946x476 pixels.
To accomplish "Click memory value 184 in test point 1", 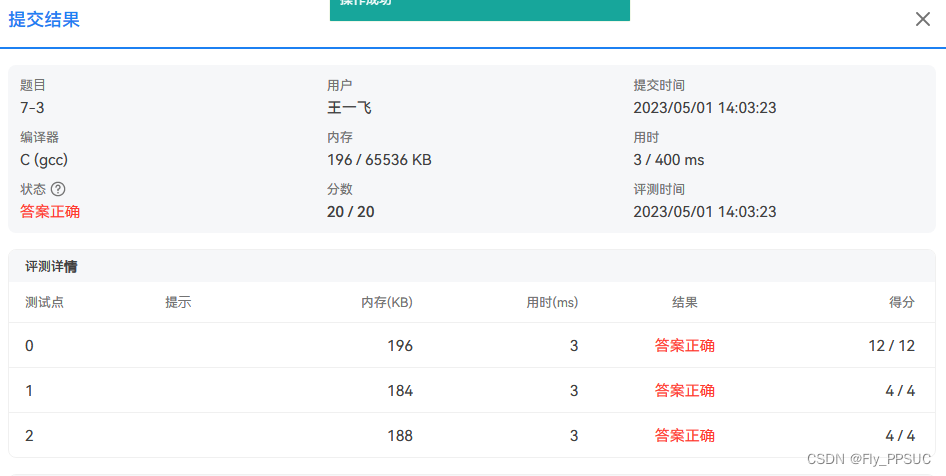I will pyautogui.click(x=400, y=391).
